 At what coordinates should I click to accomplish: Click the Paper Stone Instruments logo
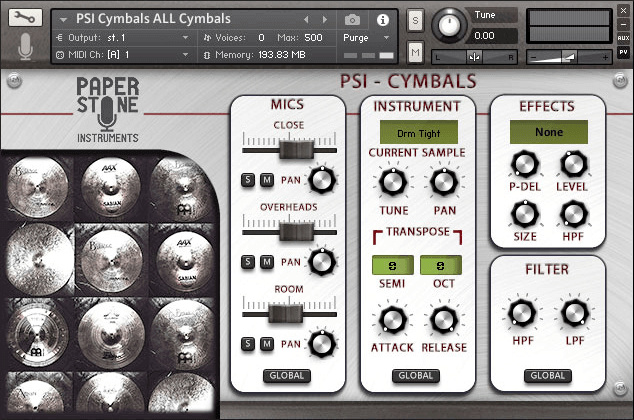(108, 109)
